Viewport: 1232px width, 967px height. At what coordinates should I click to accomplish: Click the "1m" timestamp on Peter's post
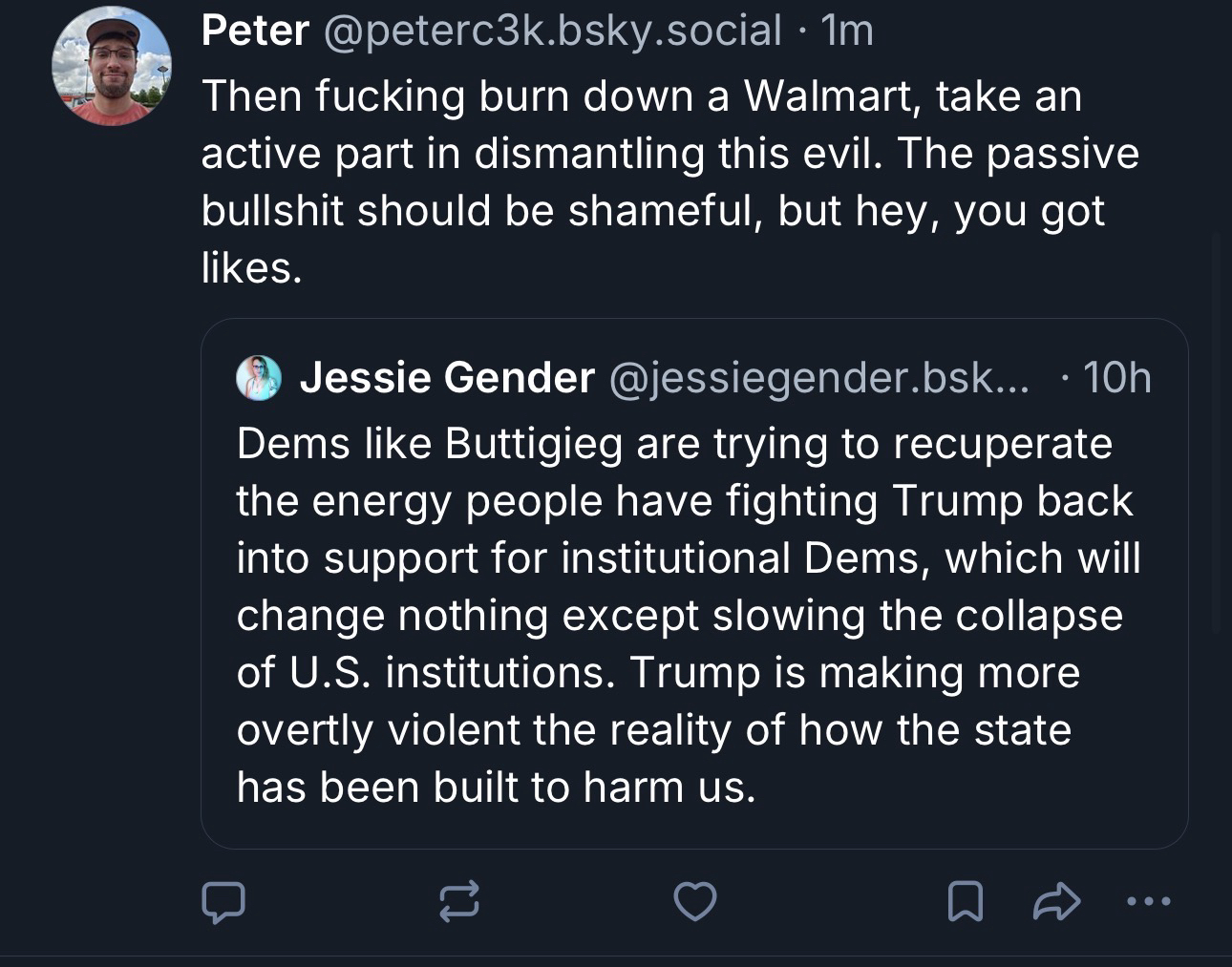pos(847,32)
